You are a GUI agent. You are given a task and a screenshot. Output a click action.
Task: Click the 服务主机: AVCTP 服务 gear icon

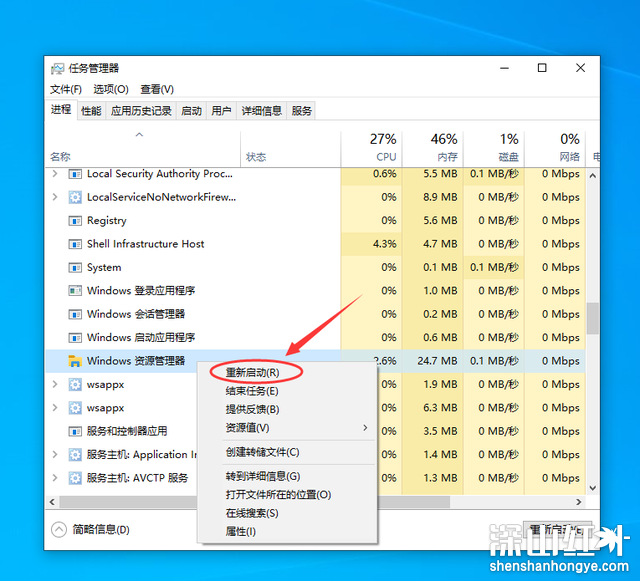pos(75,478)
